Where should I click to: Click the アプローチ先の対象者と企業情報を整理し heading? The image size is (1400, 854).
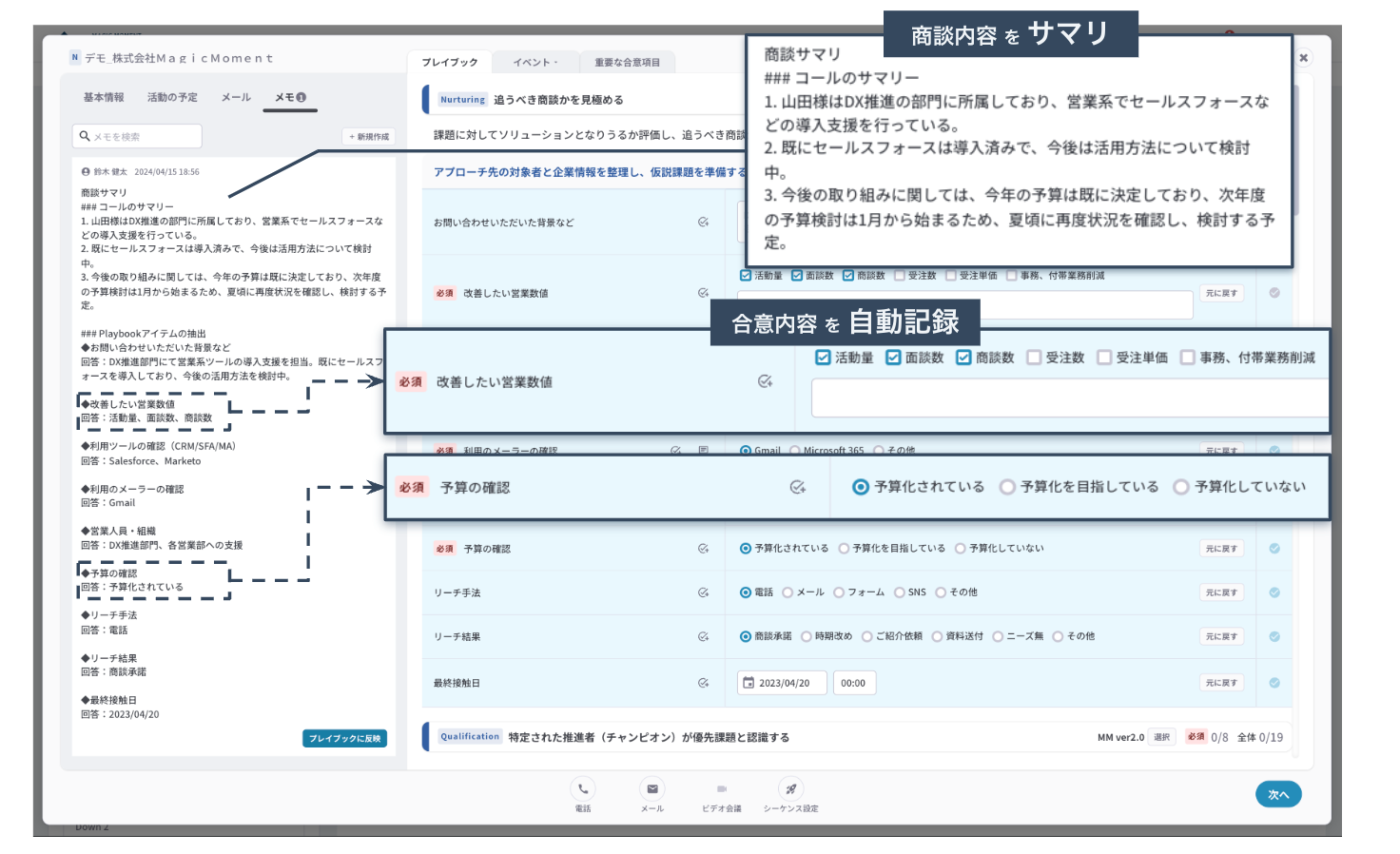(x=590, y=172)
